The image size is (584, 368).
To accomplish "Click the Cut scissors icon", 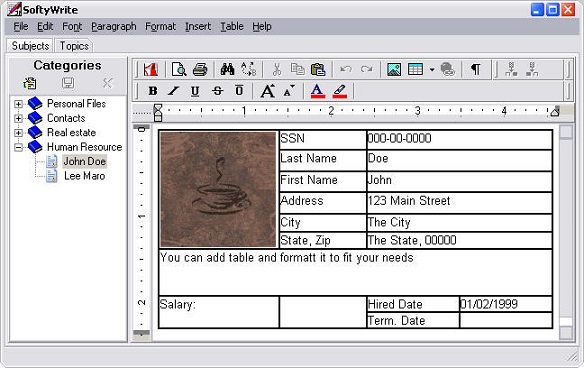I will [276, 69].
